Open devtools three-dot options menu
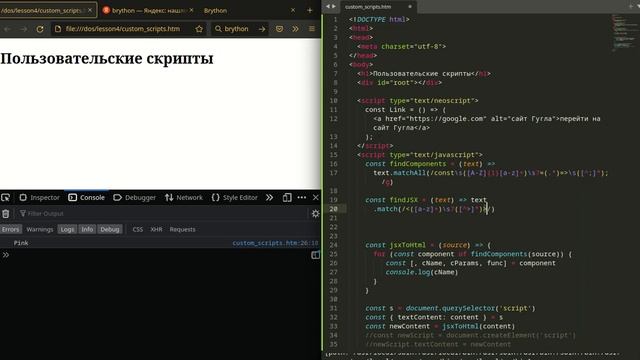Screen dimensions: 640x360 point(302,198)
